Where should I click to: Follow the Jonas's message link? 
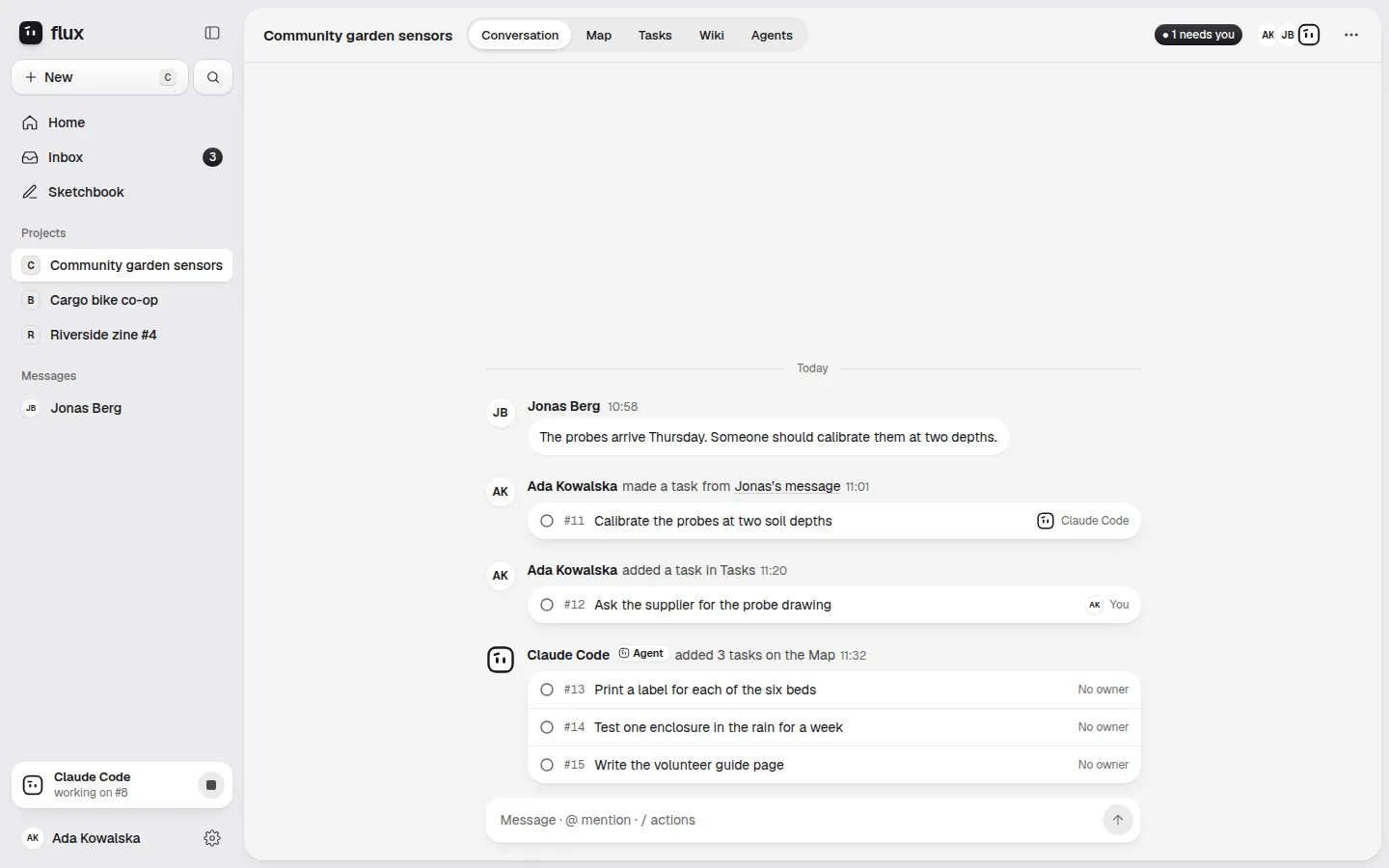coord(787,487)
